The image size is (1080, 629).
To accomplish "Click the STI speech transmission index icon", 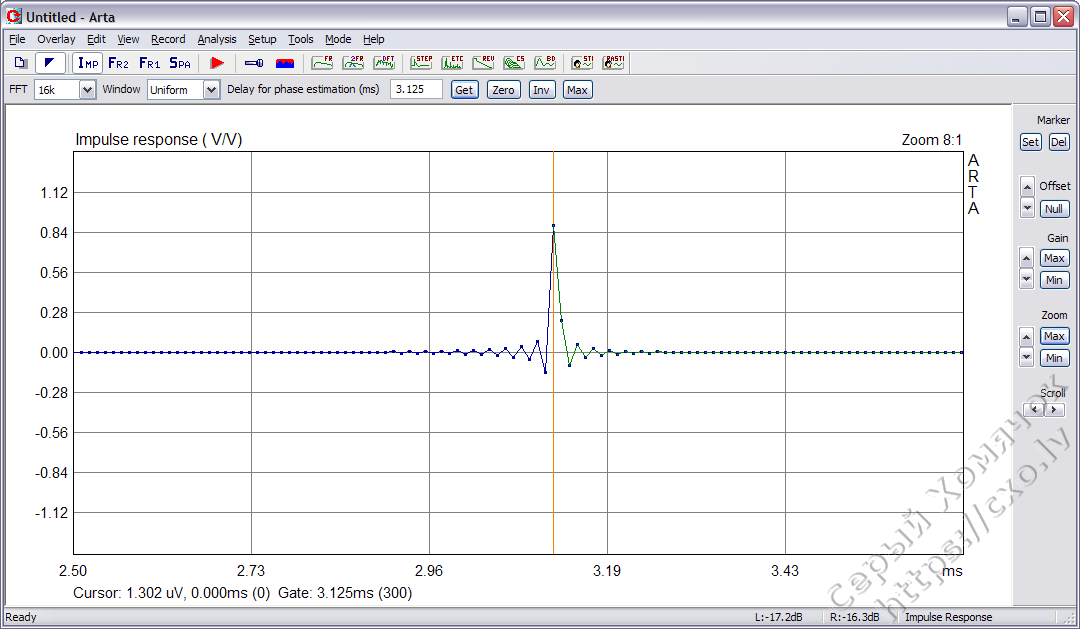I will tap(582, 62).
